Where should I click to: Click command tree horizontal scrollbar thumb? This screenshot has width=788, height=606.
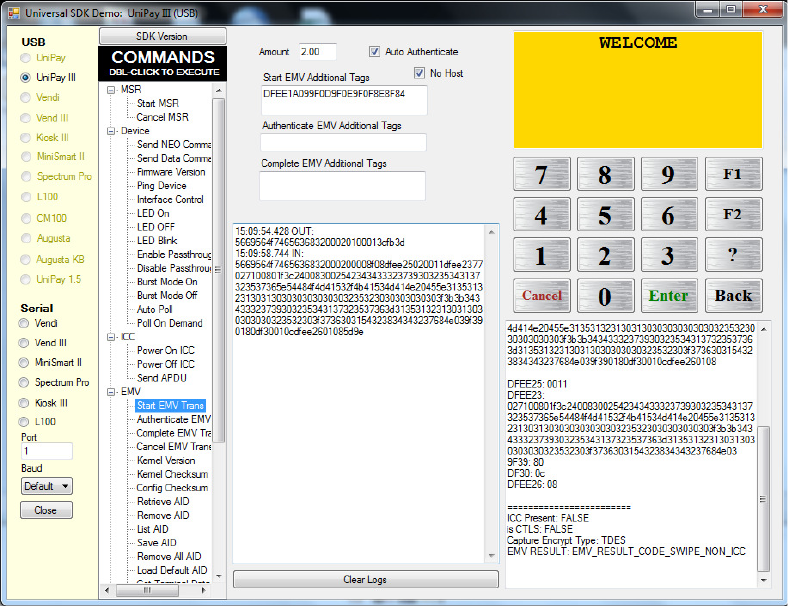click(x=147, y=590)
